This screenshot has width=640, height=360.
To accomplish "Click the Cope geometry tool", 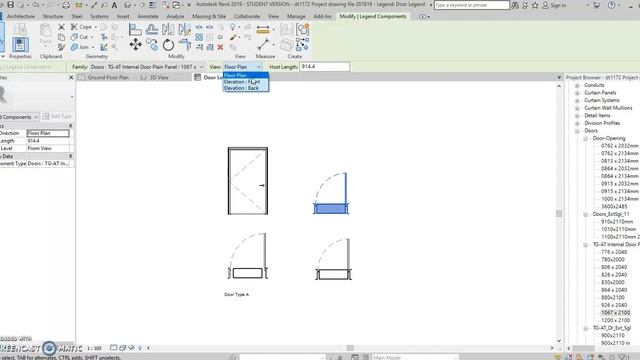I will 82,27.
